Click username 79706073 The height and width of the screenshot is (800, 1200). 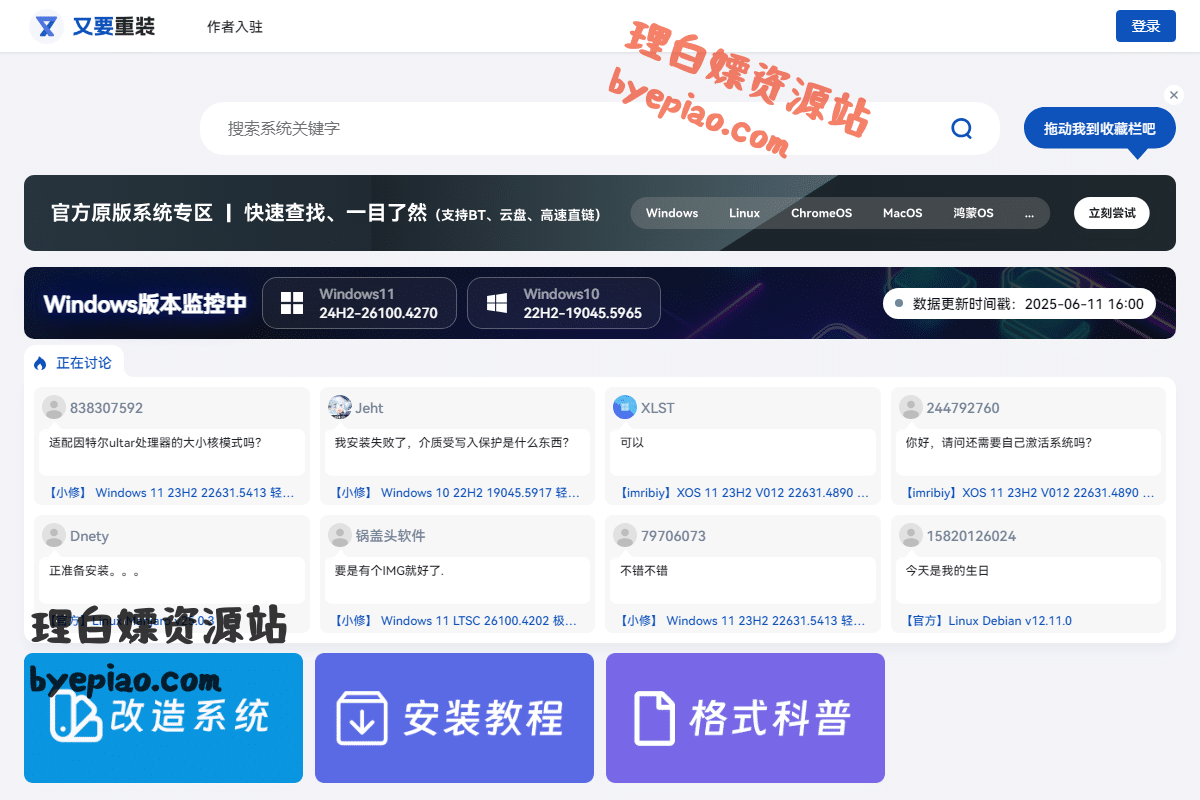pyautogui.click(x=673, y=536)
